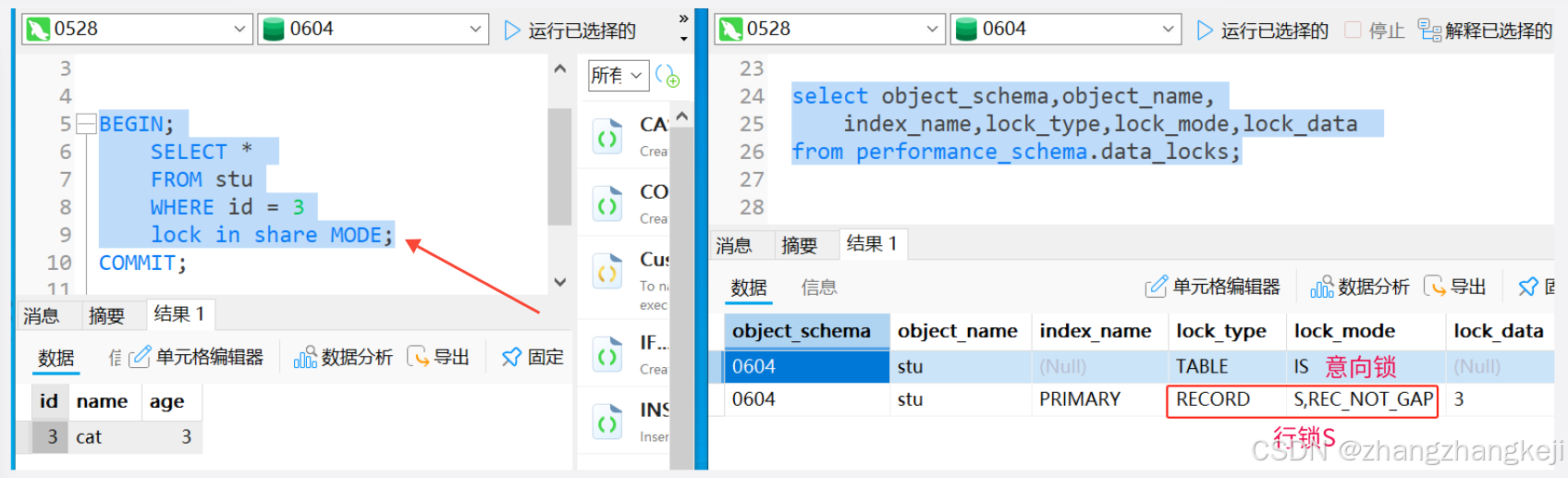This screenshot has height=478, width=1568.
Task: Open the 0604 database dropdown in right editor
Action: click(x=1066, y=30)
